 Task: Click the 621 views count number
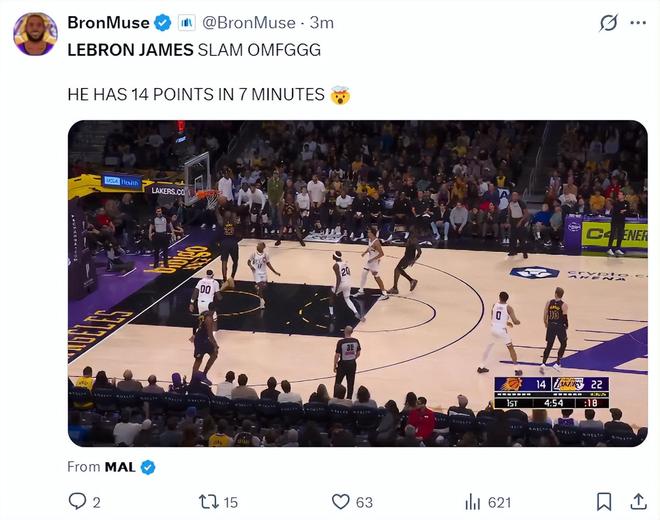(499, 501)
